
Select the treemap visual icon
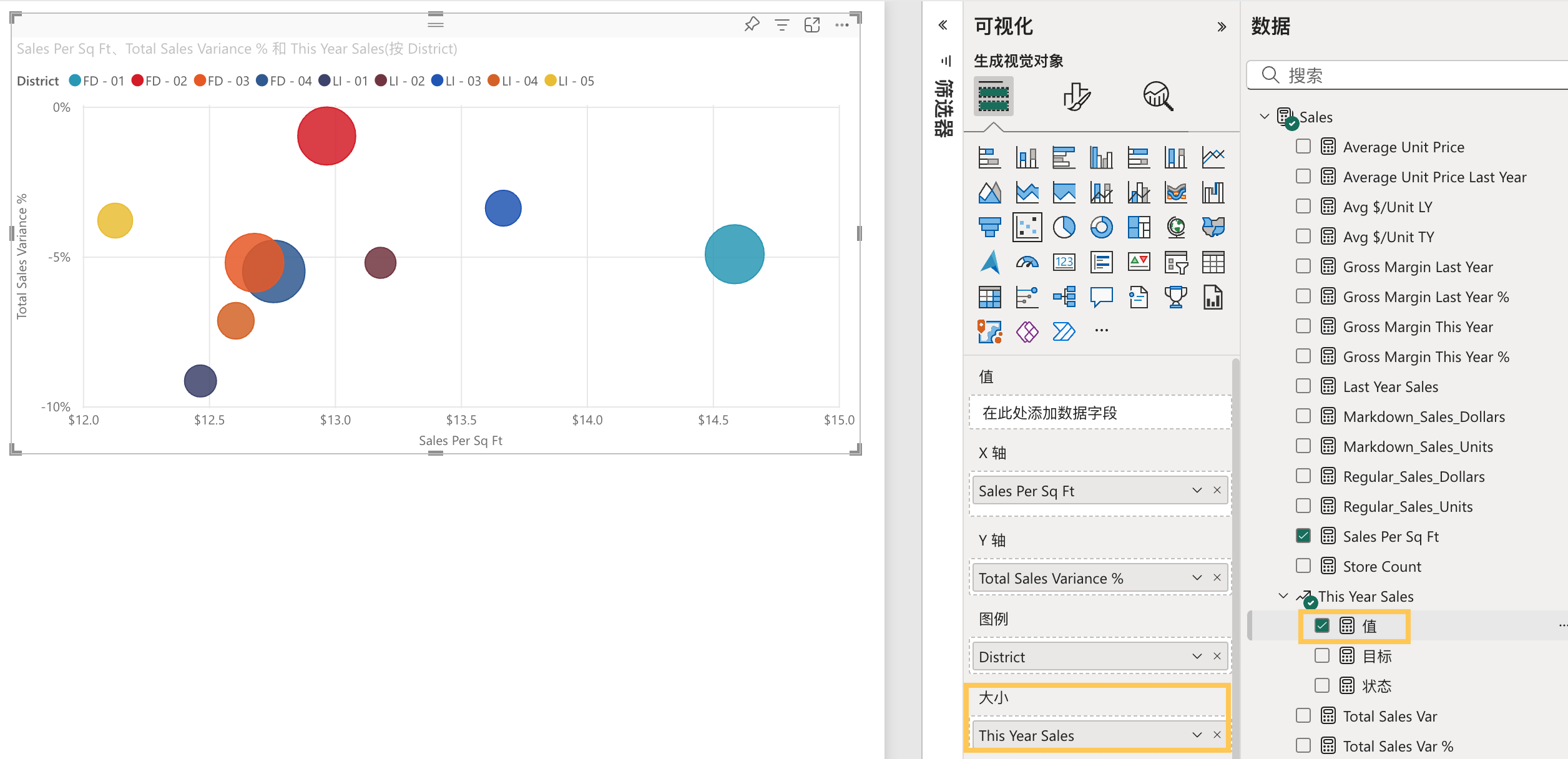(x=1139, y=227)
